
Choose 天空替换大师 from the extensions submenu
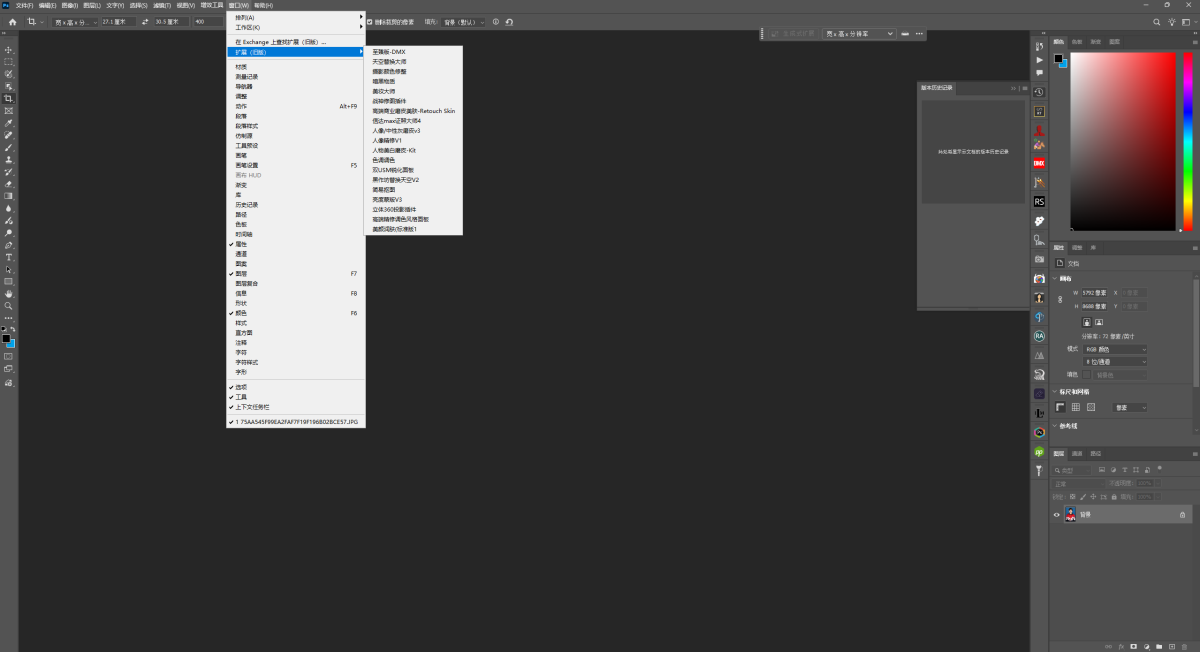(390, 61)
